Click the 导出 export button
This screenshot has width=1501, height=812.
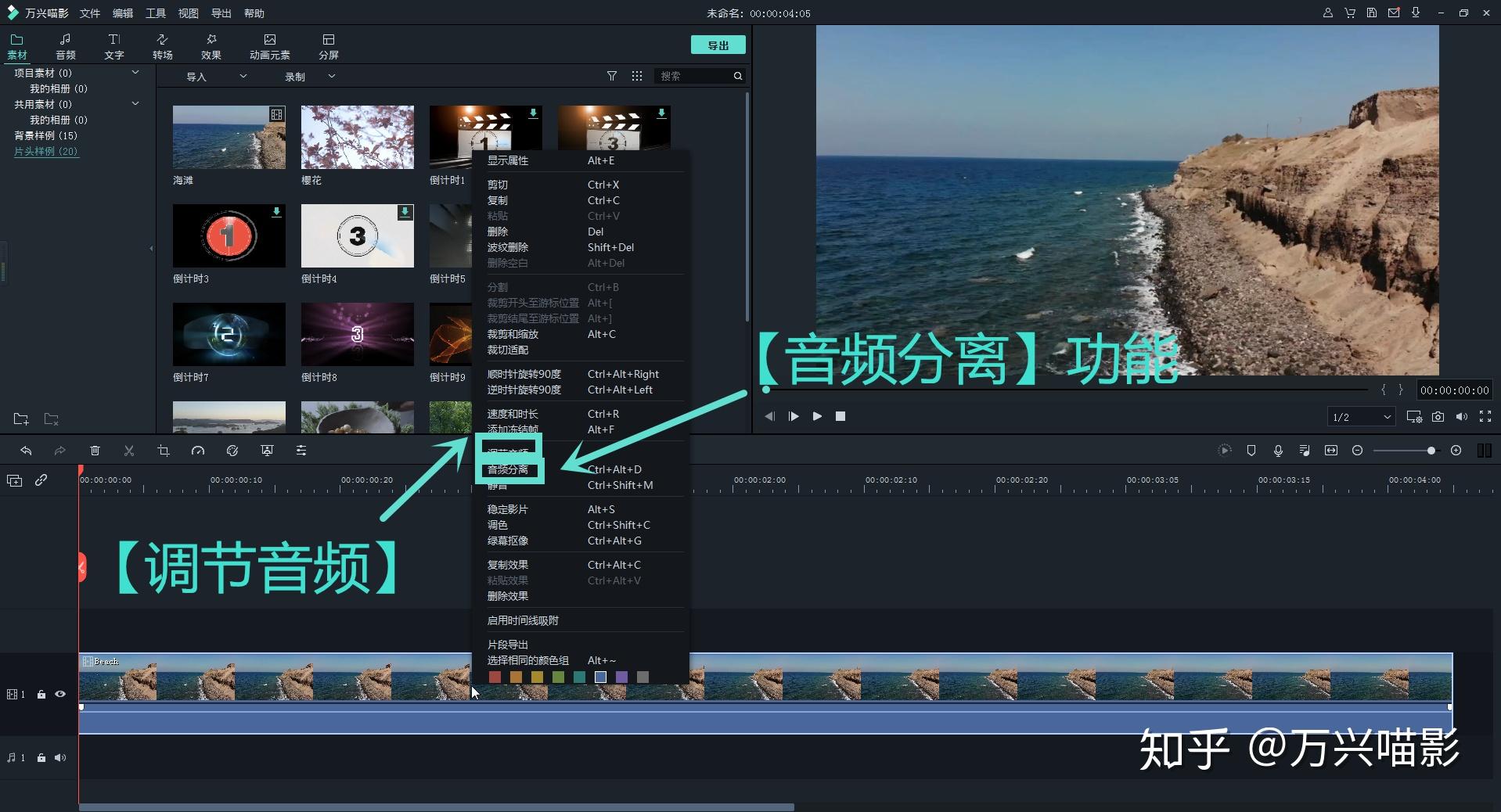(x=718, y=45)
